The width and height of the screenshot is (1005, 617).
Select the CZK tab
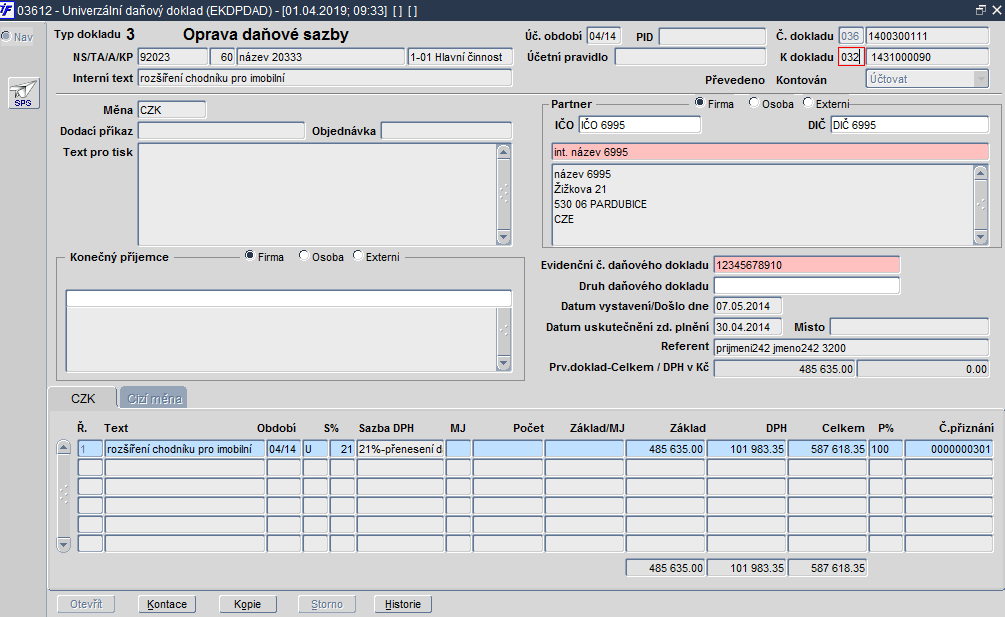click(x=82, y=399)
